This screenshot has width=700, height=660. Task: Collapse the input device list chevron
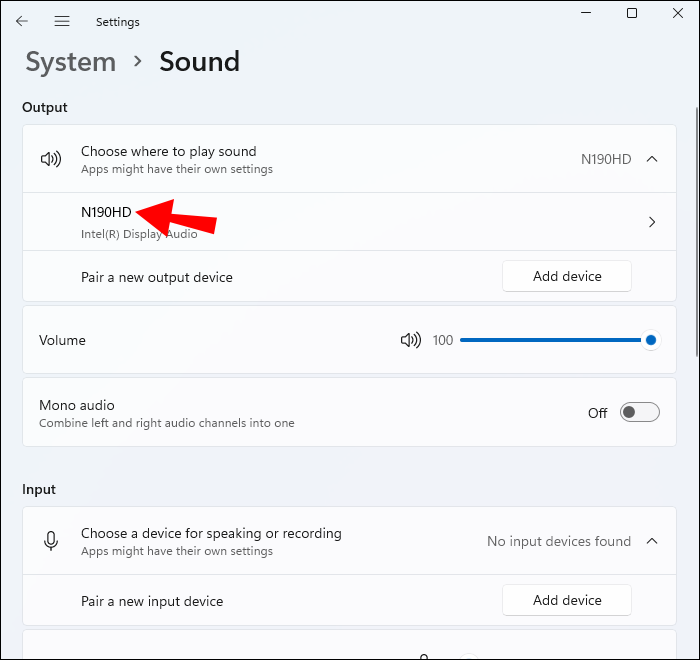(x=652, y=541)
